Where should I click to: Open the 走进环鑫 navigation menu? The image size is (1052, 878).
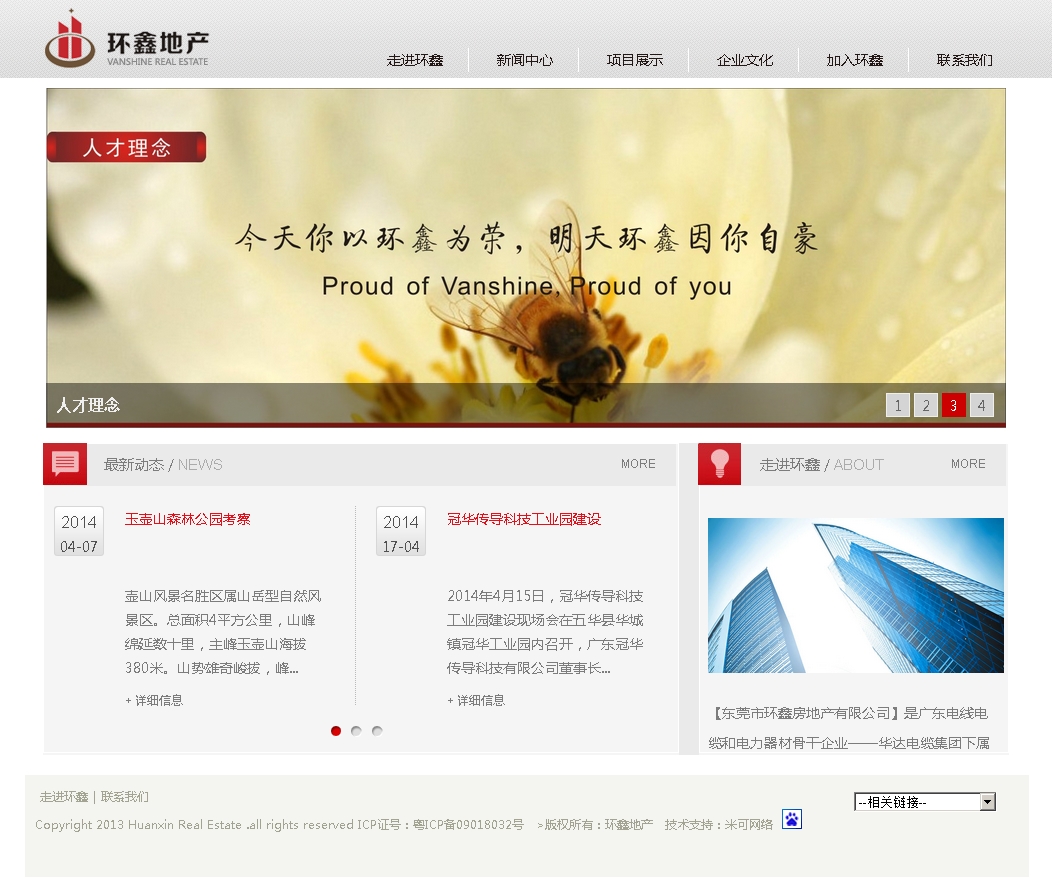point(415,60)
